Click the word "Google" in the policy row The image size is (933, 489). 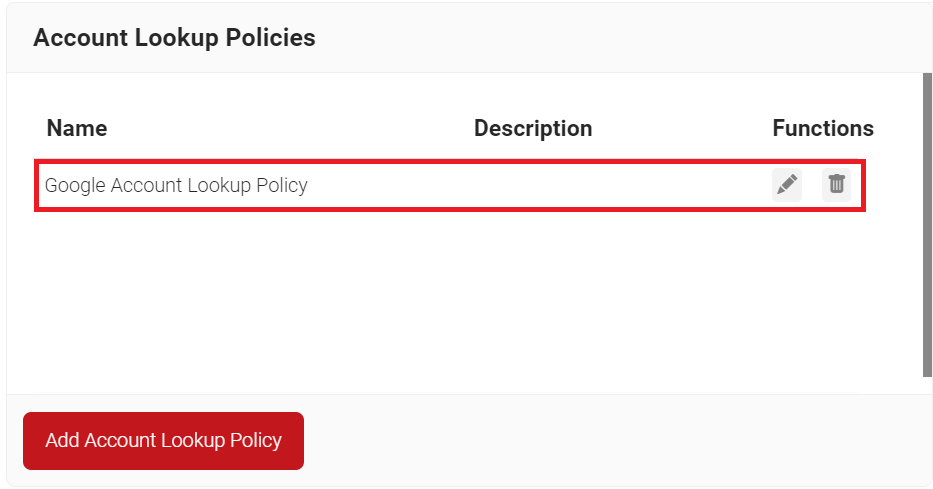pyautogui.click(x=75, y=185)
